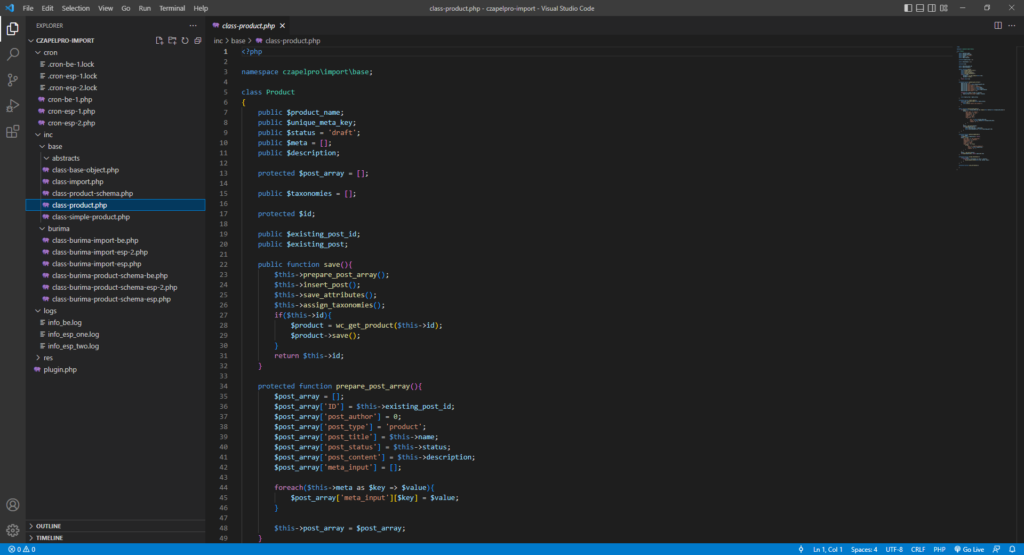
Task: Click the feedback icon in status bar
Action: tap(997, 549)
